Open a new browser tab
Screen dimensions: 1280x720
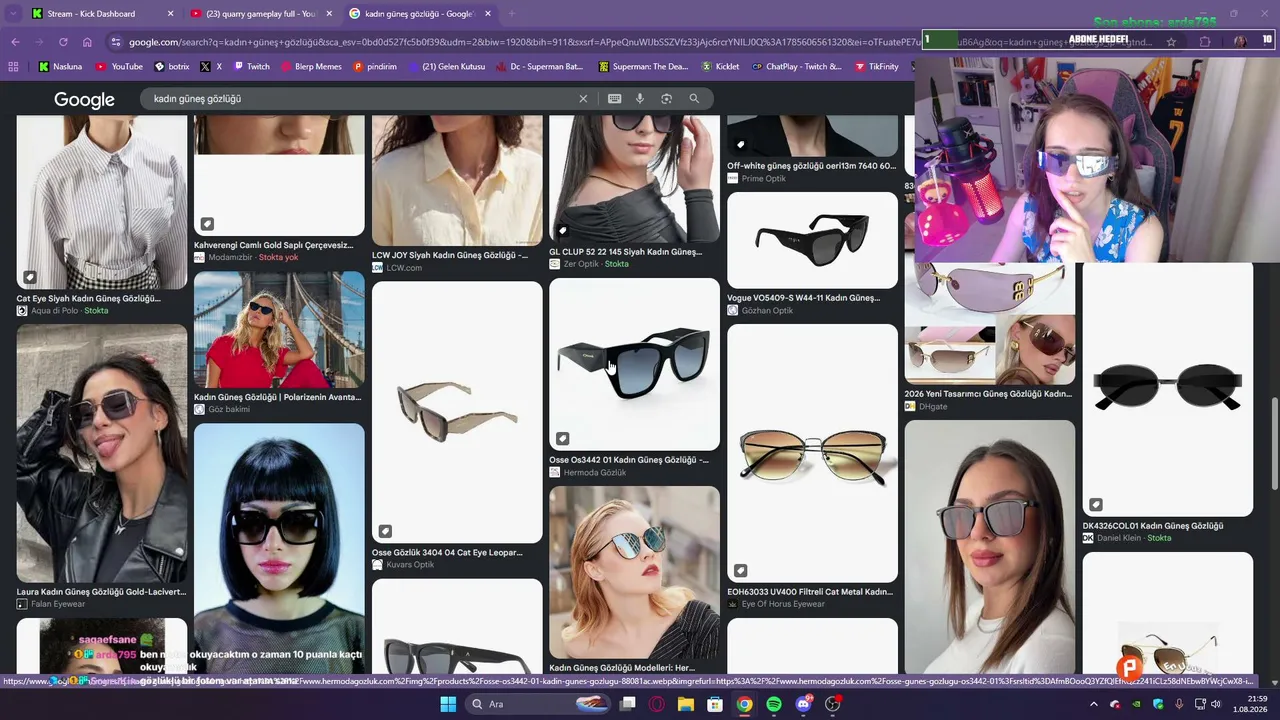coord(511,14)
